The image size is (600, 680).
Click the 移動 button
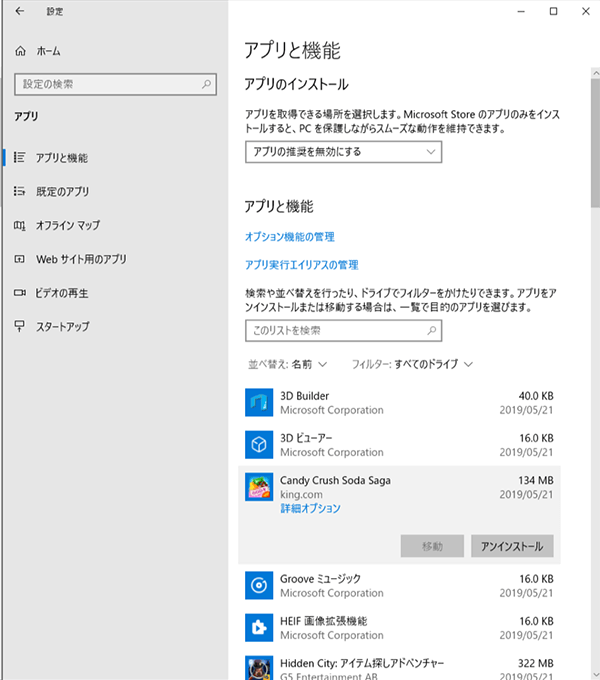click(x=432, y=546)
